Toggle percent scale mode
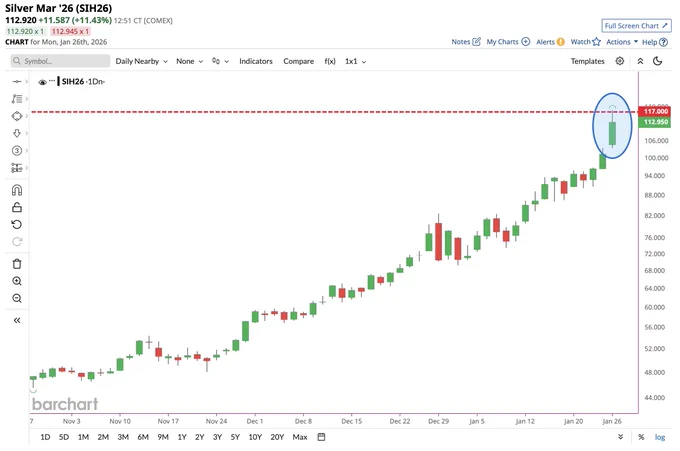This screenshot has width=680, height=451. pyautogui.click(x=641, y=437)
